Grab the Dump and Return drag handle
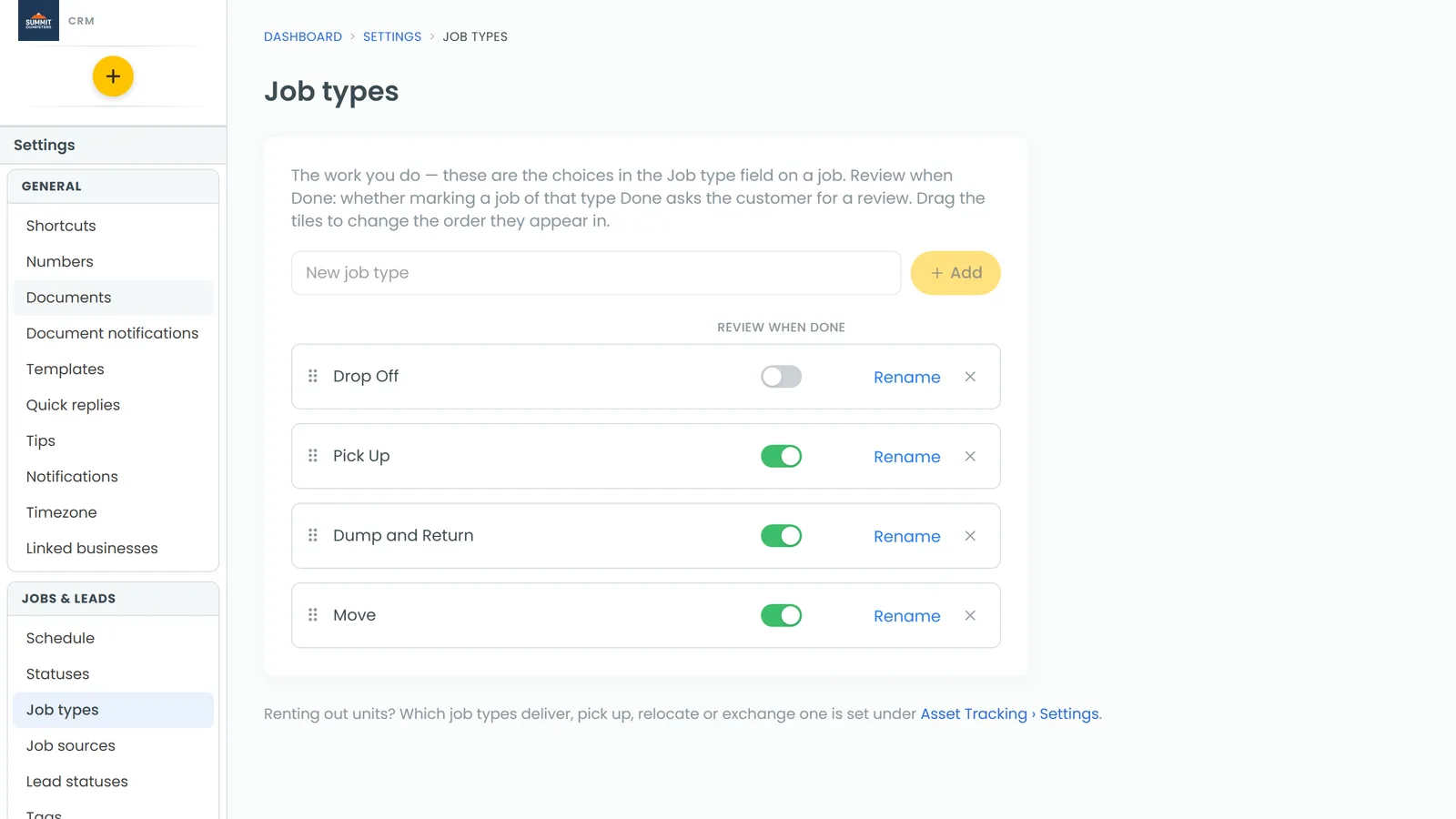1456x819 pixels. tap(313, 535)
